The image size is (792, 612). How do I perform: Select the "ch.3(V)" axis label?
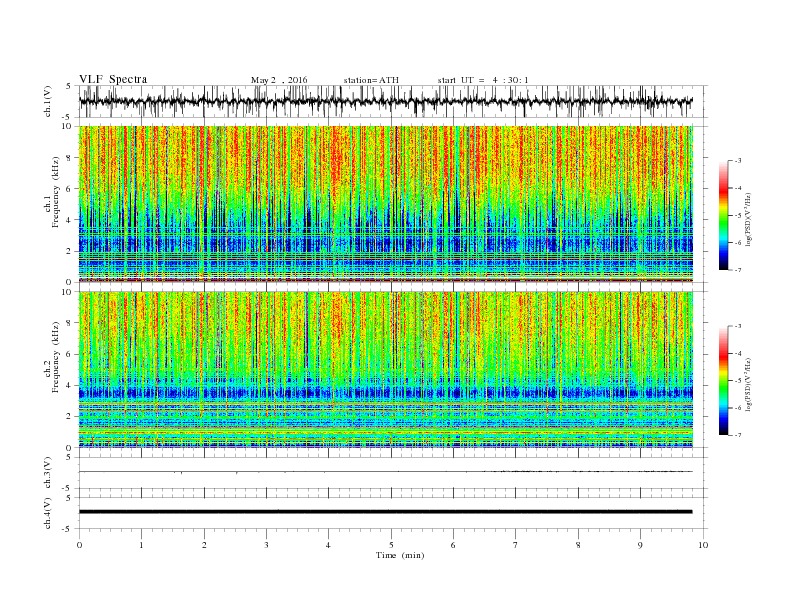(x=48, y=473)
